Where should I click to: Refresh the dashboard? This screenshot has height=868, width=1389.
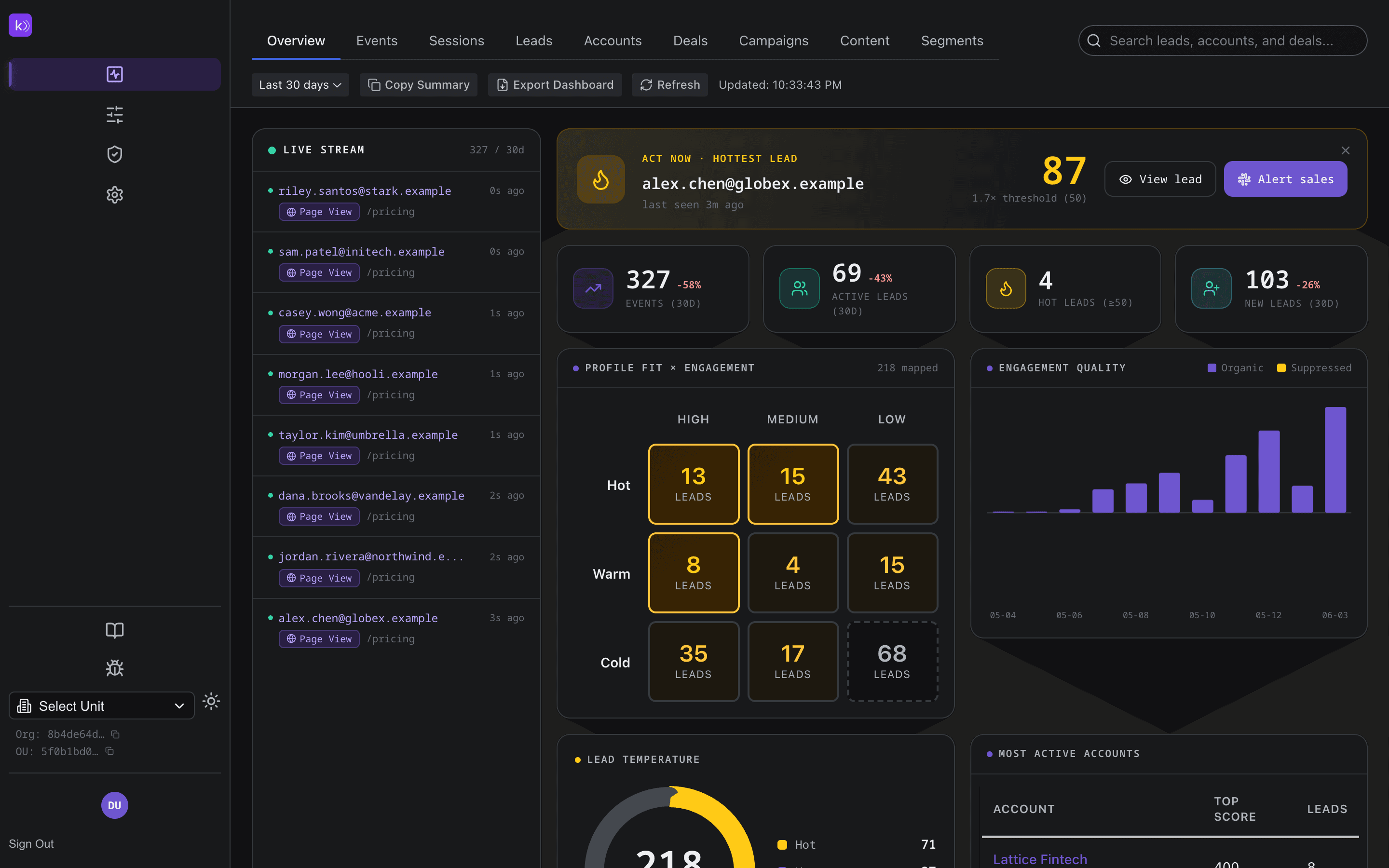click(x=670, y=85)
